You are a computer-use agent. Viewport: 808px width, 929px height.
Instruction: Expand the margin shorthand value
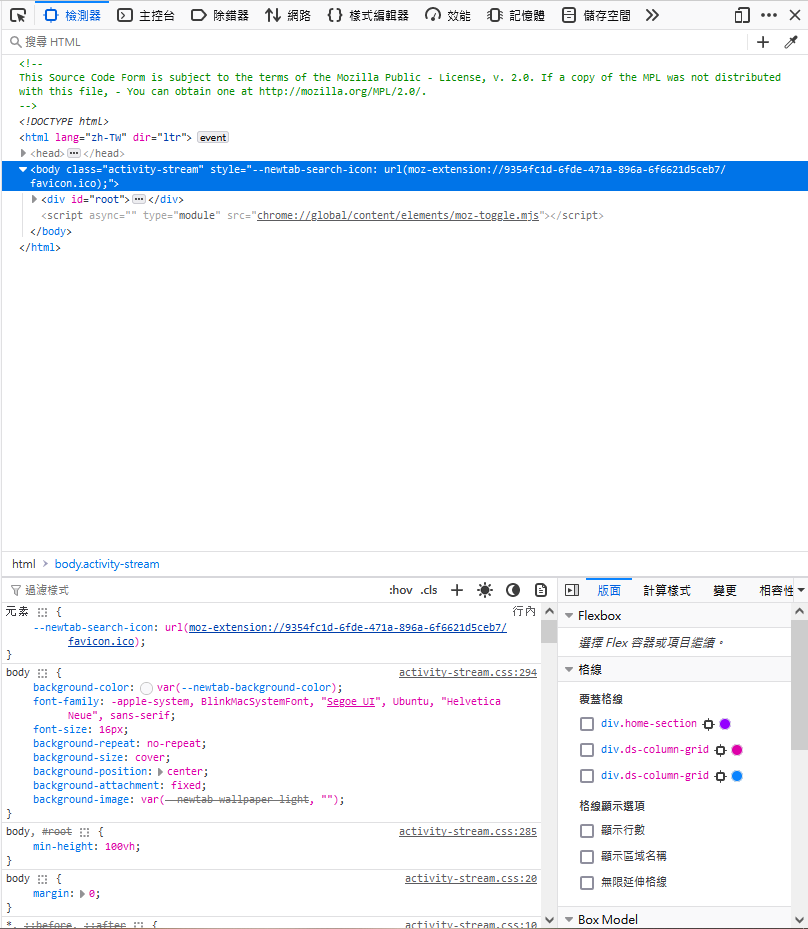point(82,894)
